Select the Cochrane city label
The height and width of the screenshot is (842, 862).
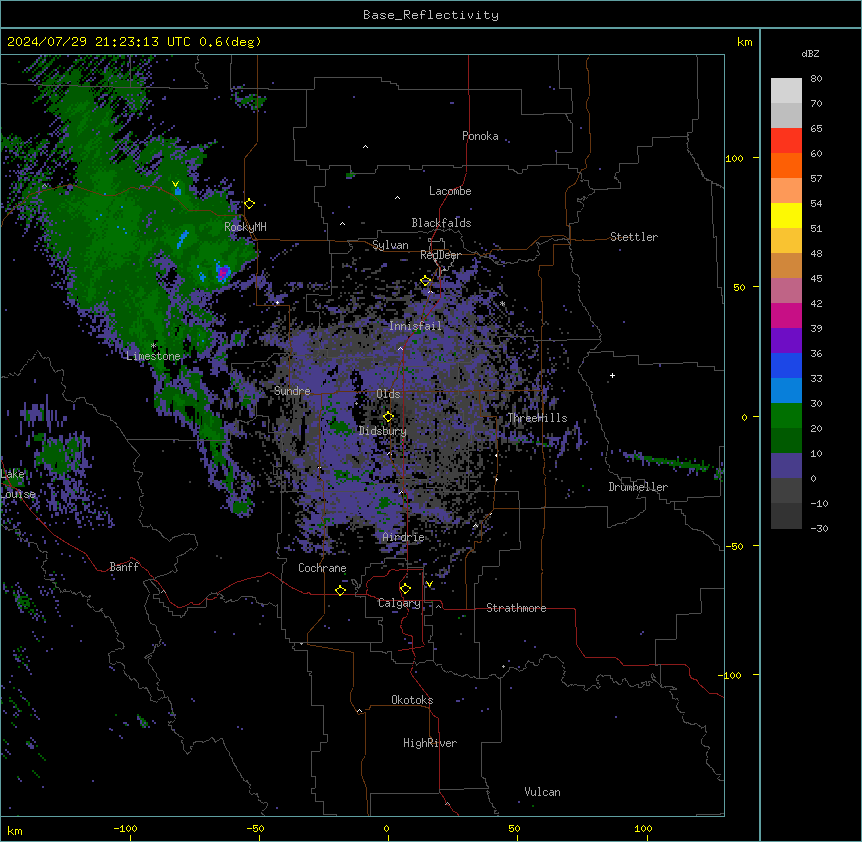point(322,568)
